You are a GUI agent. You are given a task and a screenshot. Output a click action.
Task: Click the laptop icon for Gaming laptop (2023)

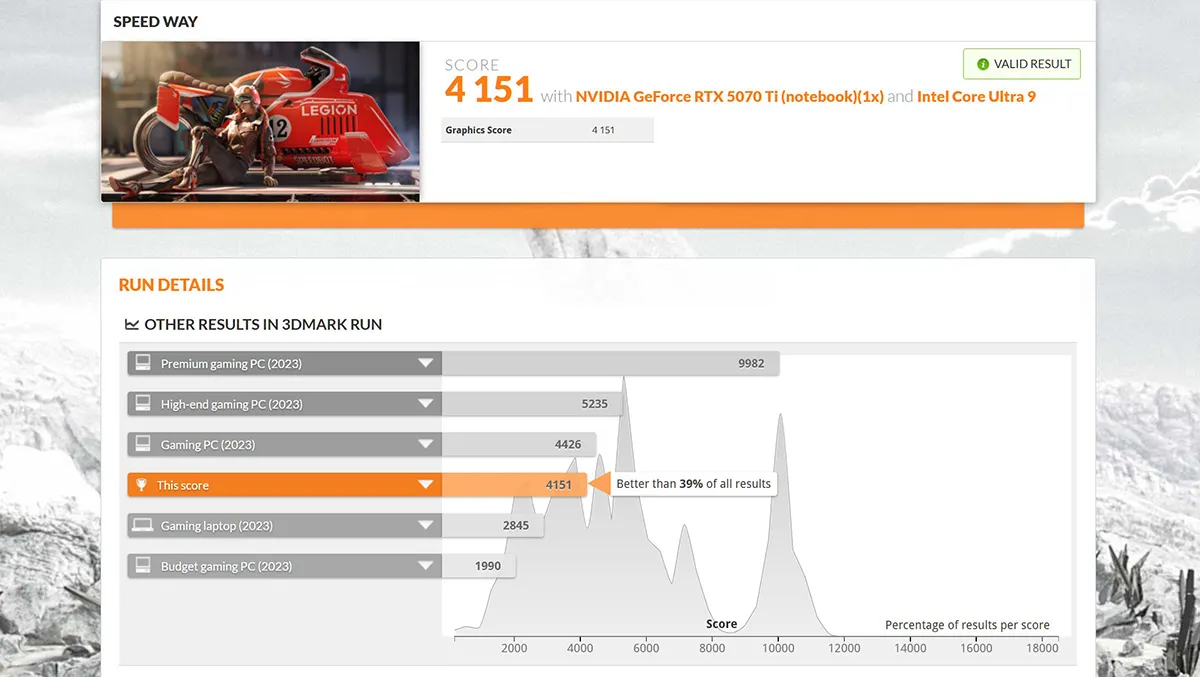pyautogui.click(x=143, y=525)
